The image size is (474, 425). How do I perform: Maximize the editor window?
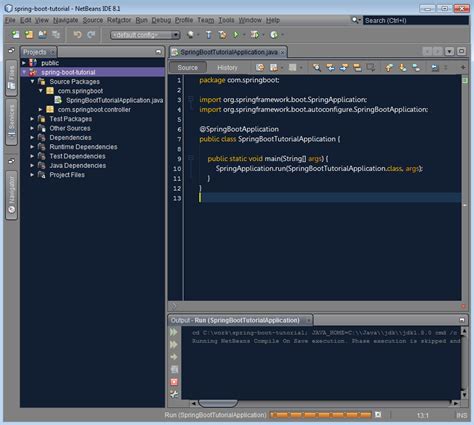(x=461, y=51)
